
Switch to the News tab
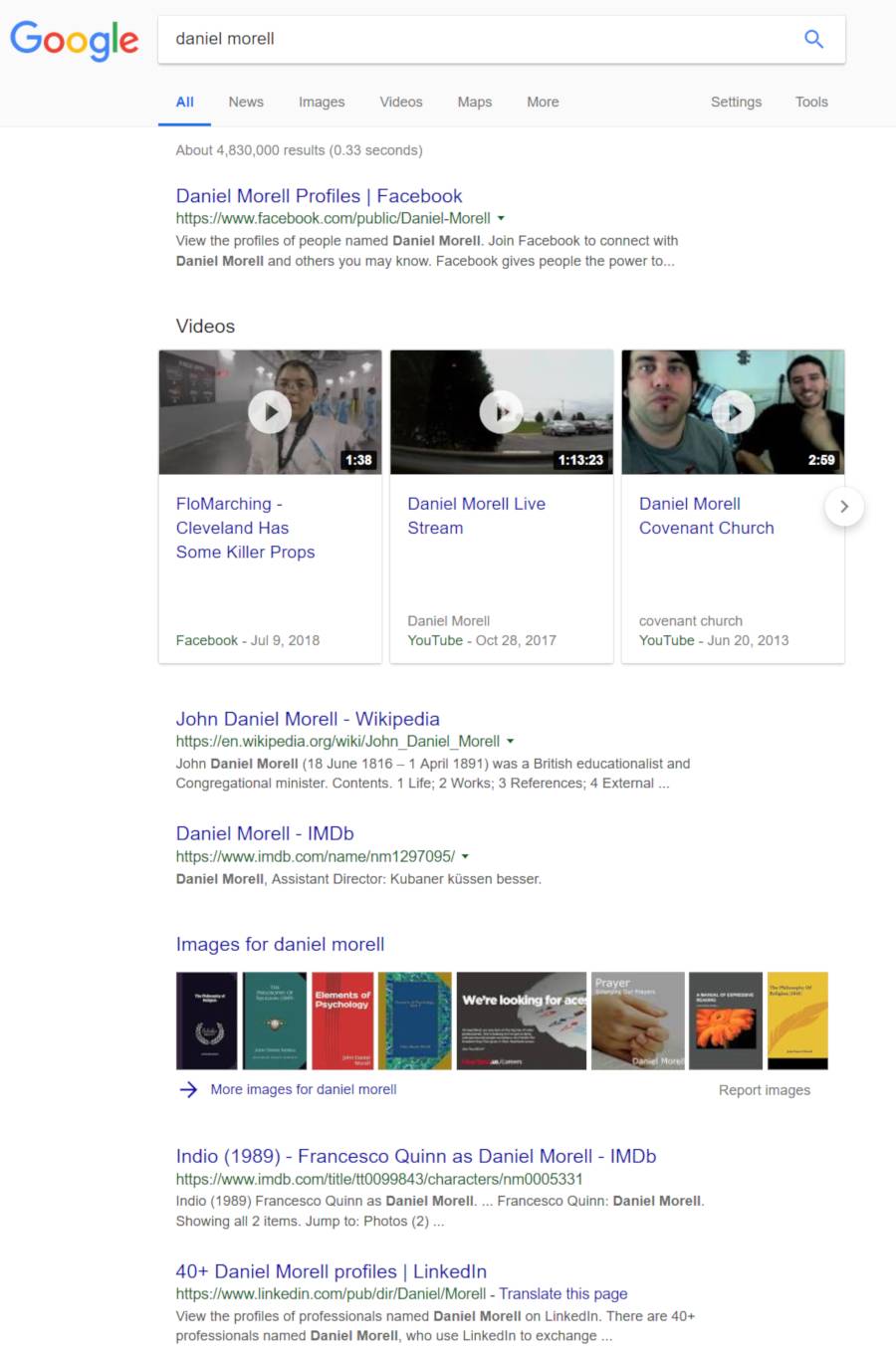tap(246, 102)
